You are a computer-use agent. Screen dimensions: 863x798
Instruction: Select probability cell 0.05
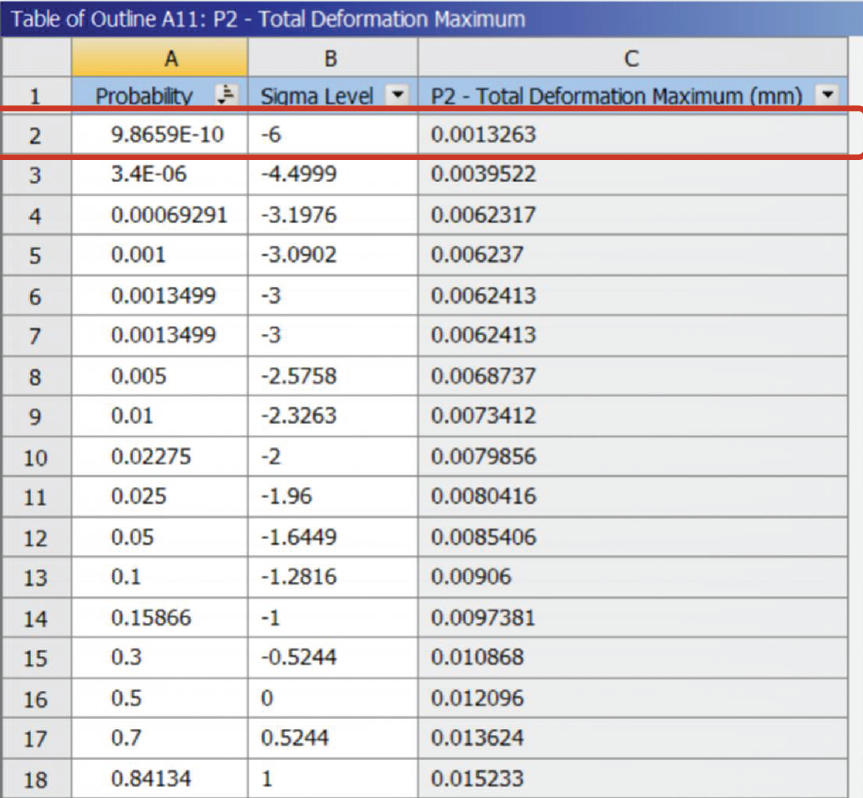pyautogui.click(x=160, y=537)
